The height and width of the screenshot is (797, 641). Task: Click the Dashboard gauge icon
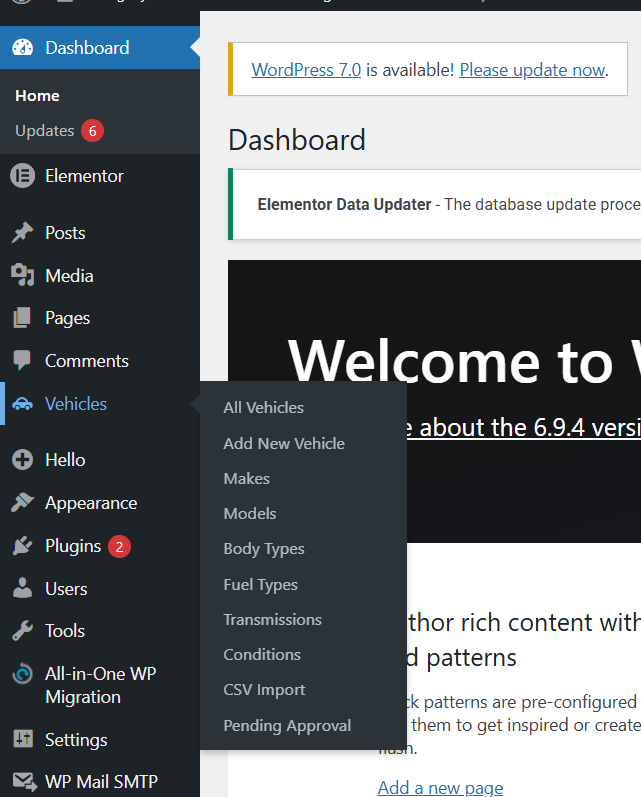click(x=22, y=47)
